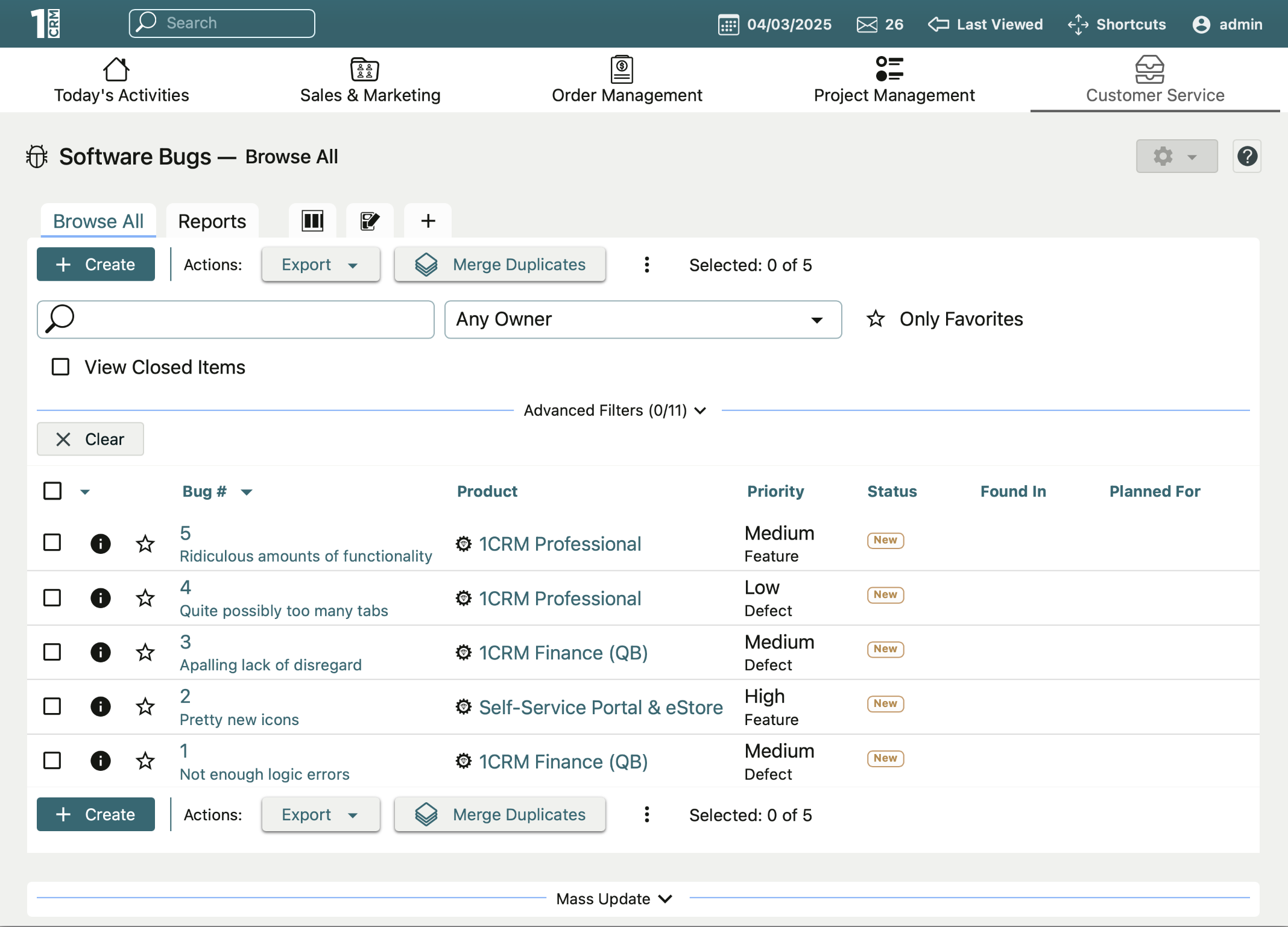
Task: Open the Any Owner dropdown
Action: coord(643,319)
